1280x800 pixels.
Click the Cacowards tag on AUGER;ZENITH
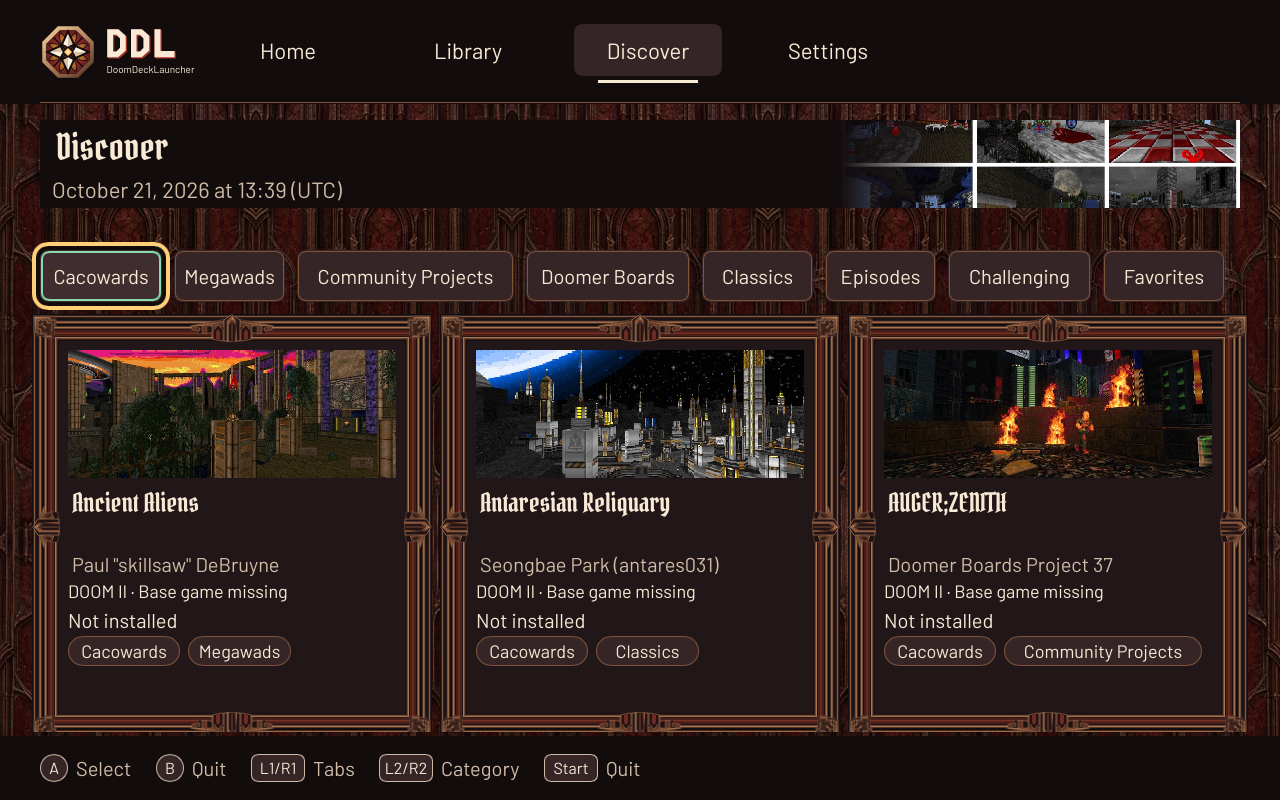point(940,652)
